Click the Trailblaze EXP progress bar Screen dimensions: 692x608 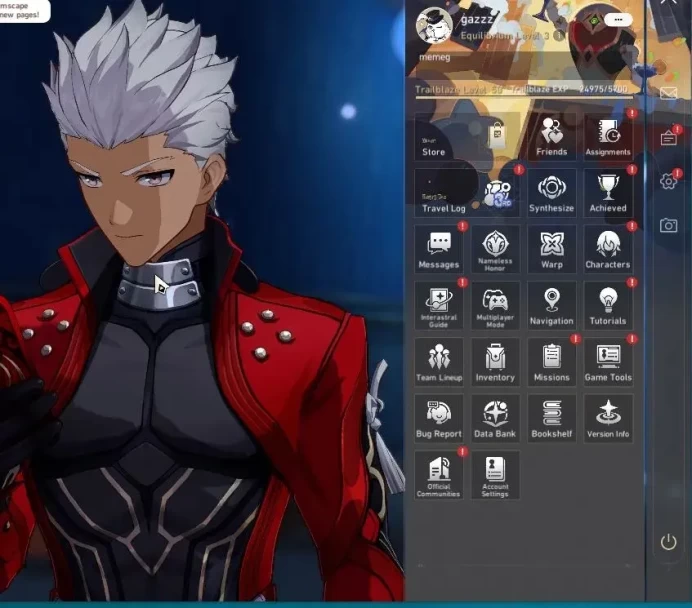[x=524, y=97]
